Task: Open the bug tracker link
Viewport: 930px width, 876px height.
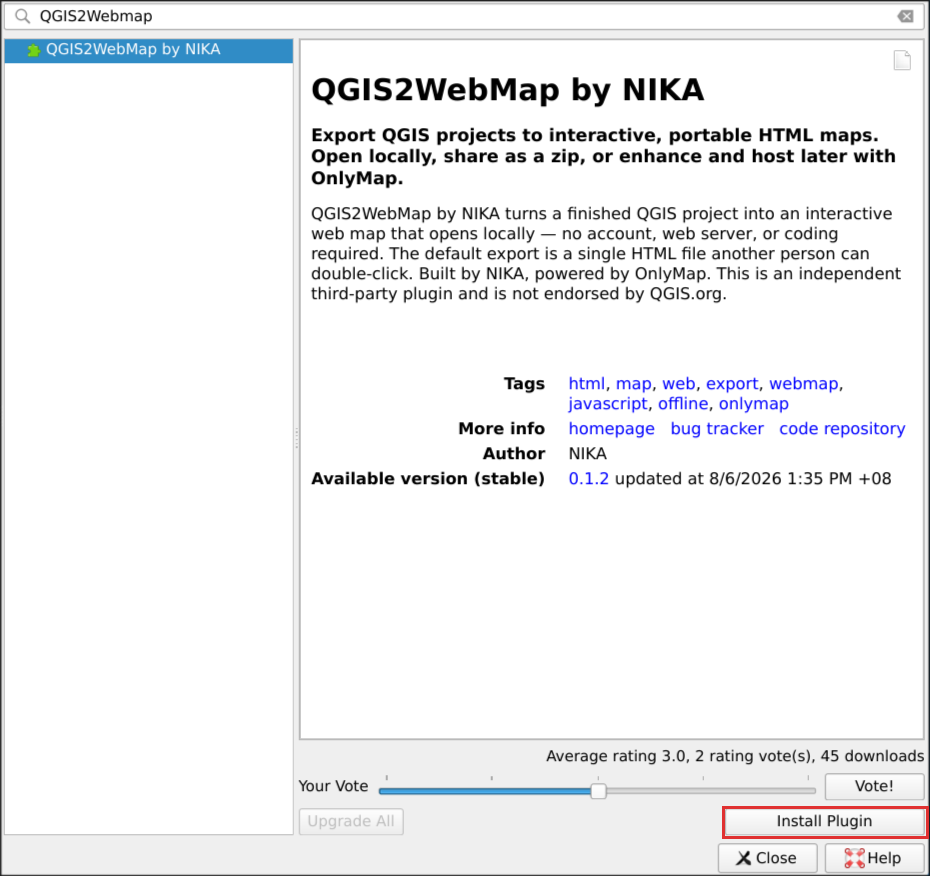Action: click(717, 429)
